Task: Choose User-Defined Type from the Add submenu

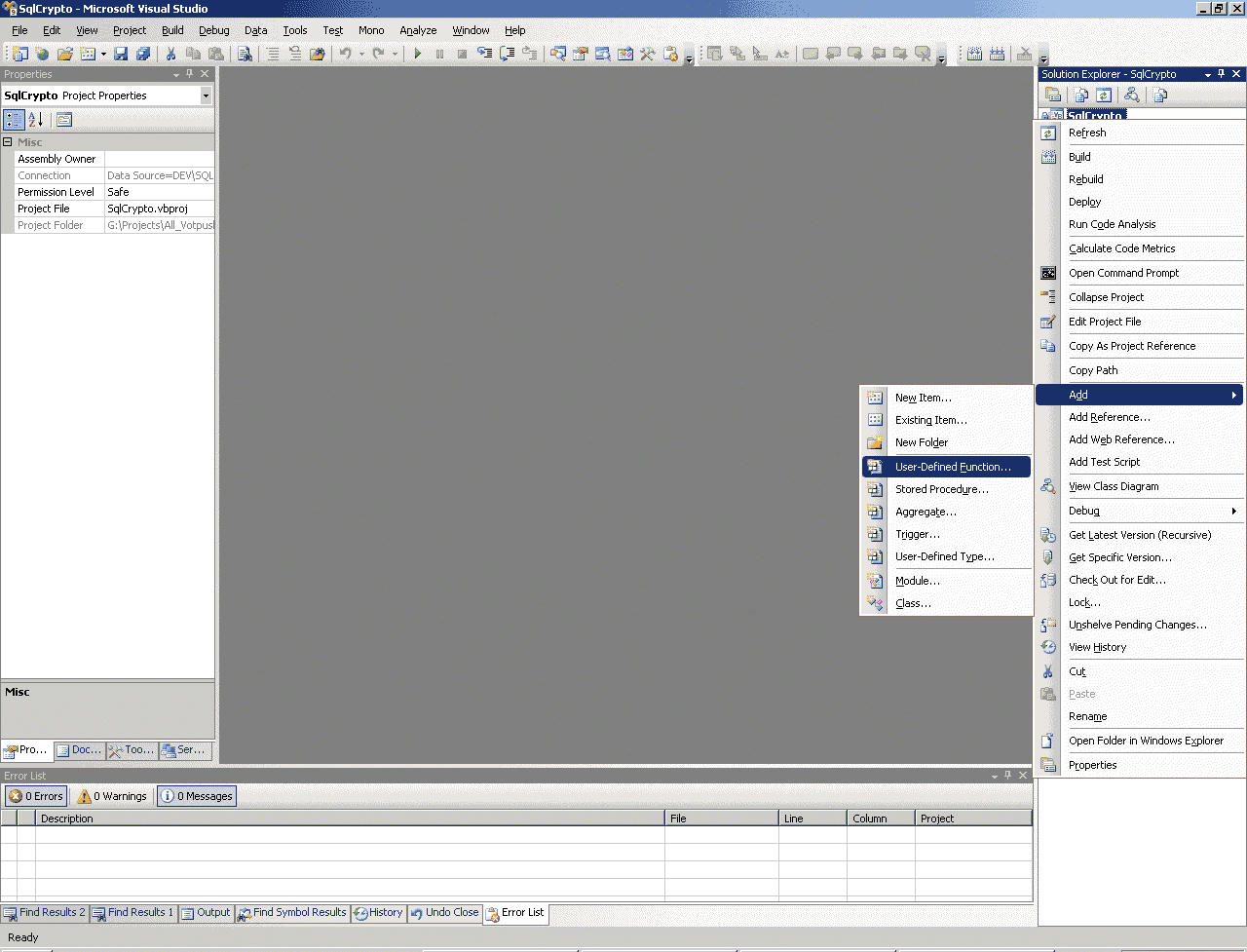Action: coord(947,556)
